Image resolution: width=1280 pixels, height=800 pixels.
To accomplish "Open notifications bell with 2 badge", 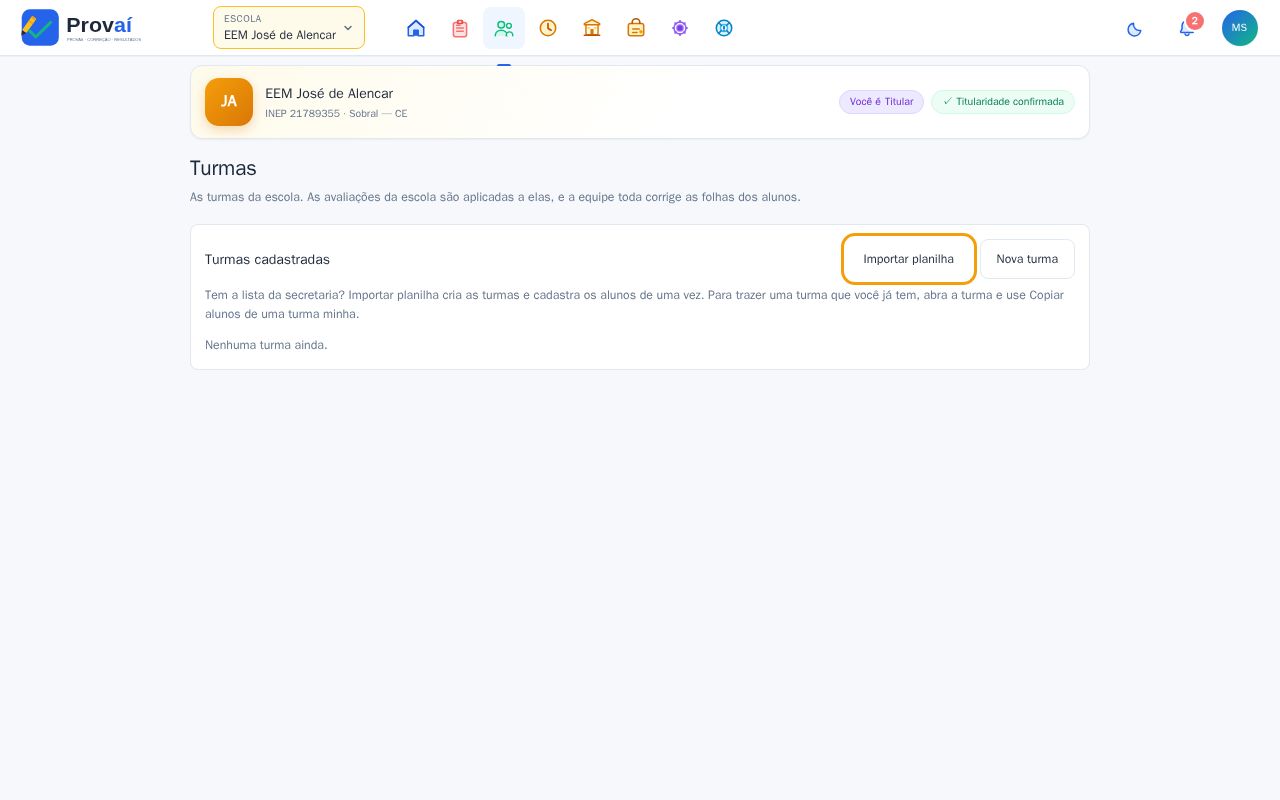I will pos(1187,28).
